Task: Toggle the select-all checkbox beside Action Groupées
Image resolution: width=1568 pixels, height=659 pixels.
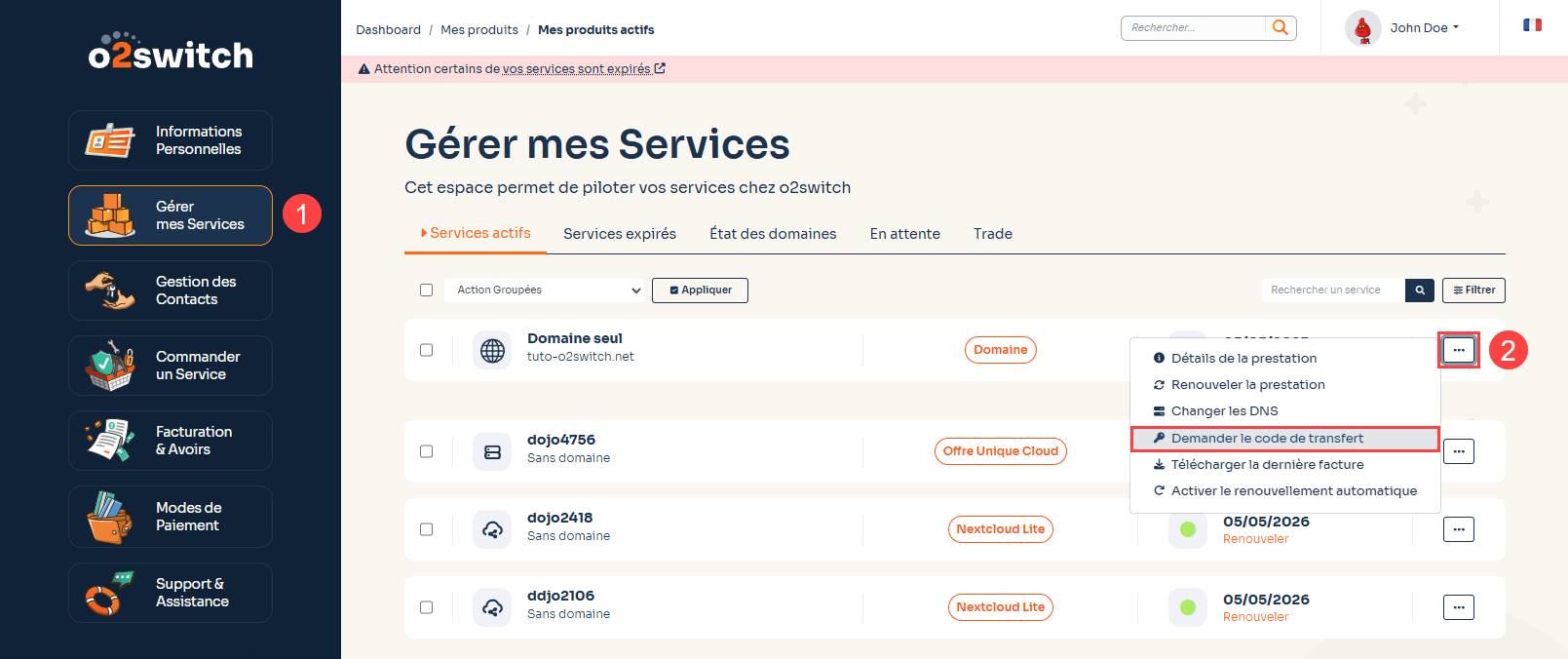Action: coord(426,290)
